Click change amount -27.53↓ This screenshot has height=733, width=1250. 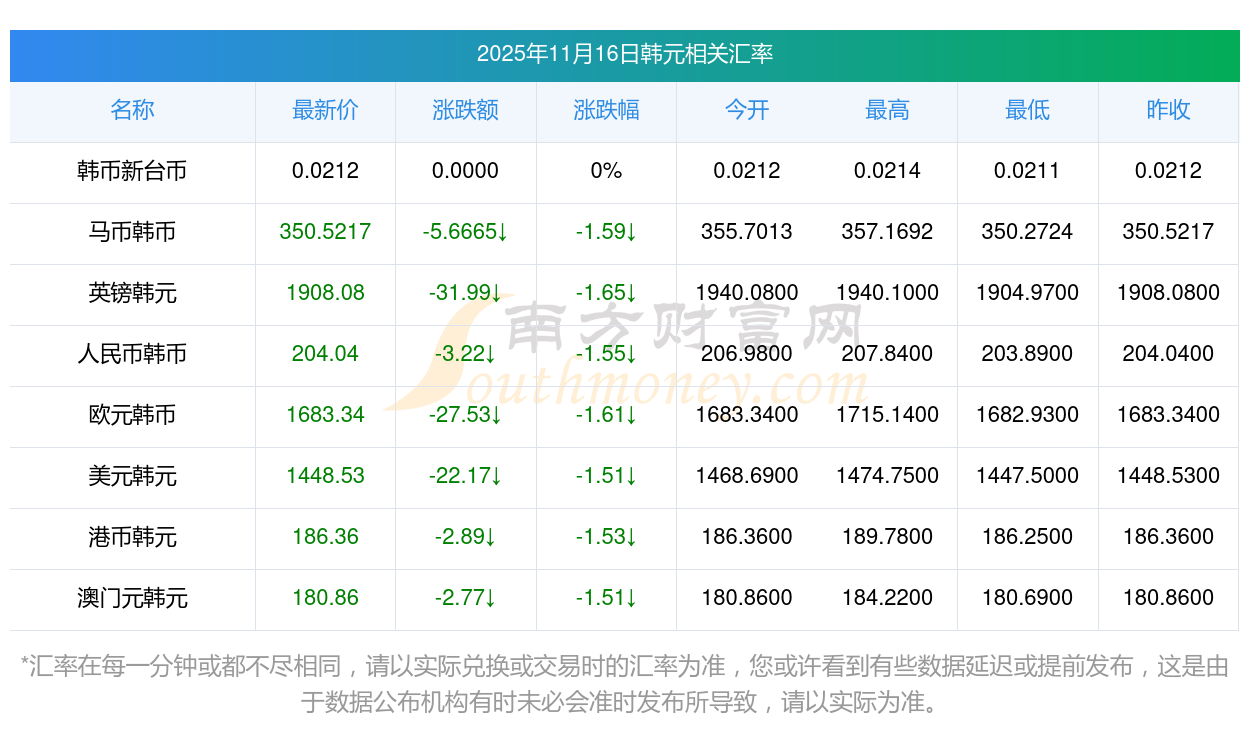(x=466, y=415)
